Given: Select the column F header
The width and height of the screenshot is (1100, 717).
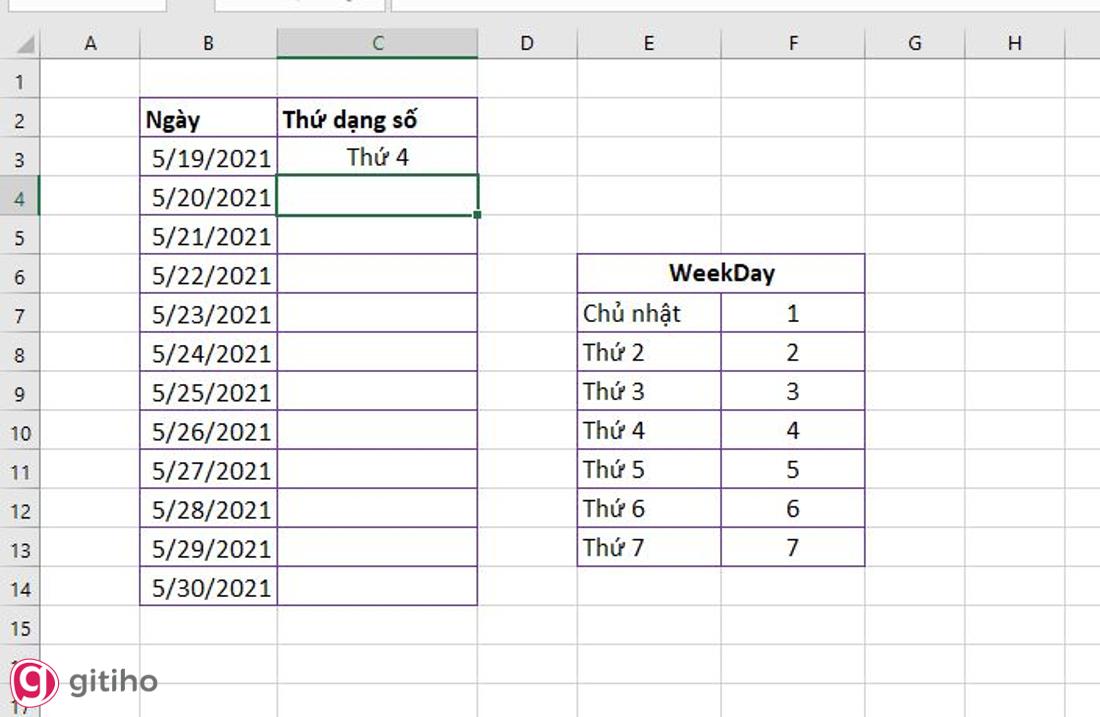Looking at the screenshot, I should pos(793,43).
